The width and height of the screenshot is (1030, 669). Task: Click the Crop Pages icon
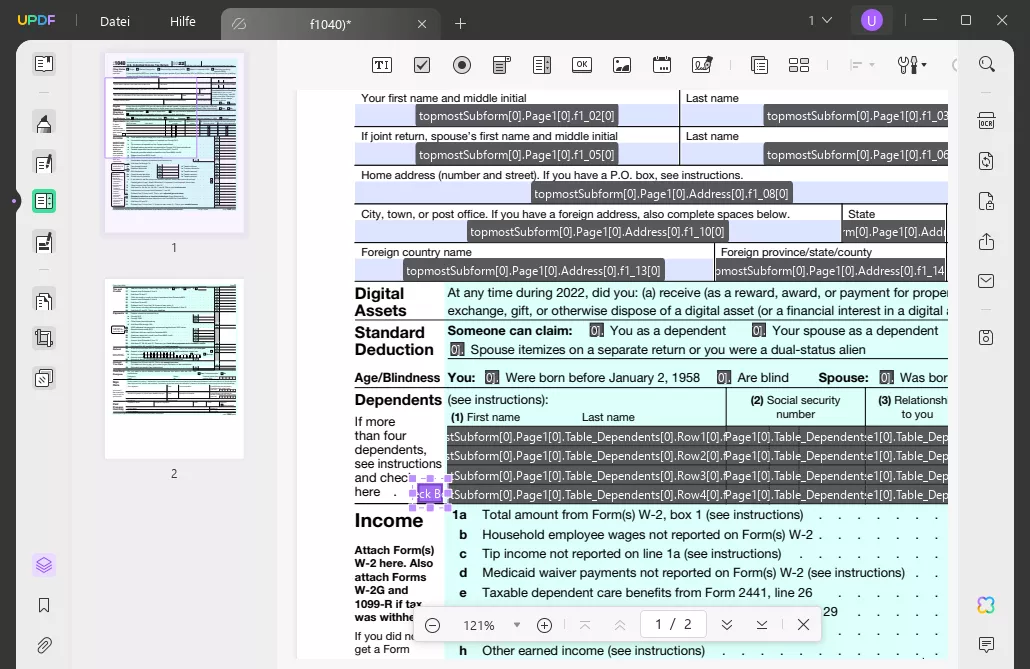click(44, 338)
